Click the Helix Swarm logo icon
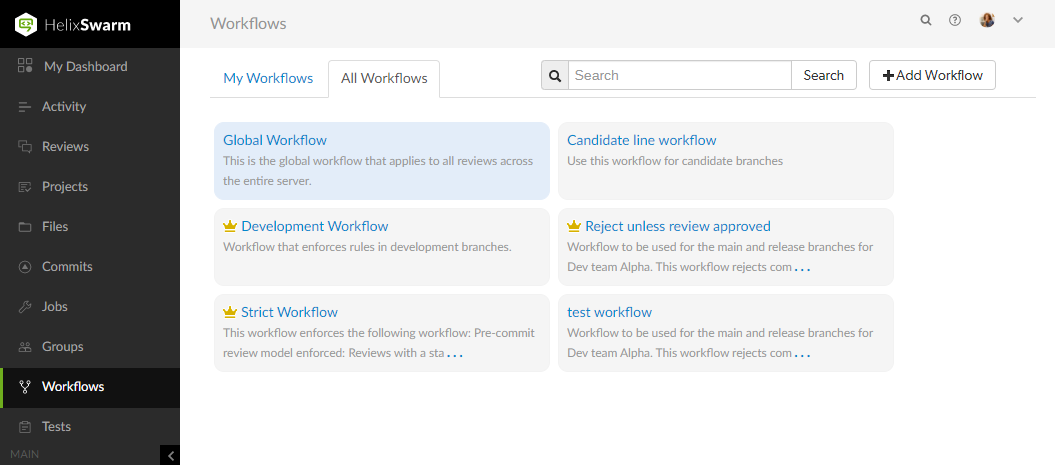Screen dimensions: 1055x465 coord(26,24)
